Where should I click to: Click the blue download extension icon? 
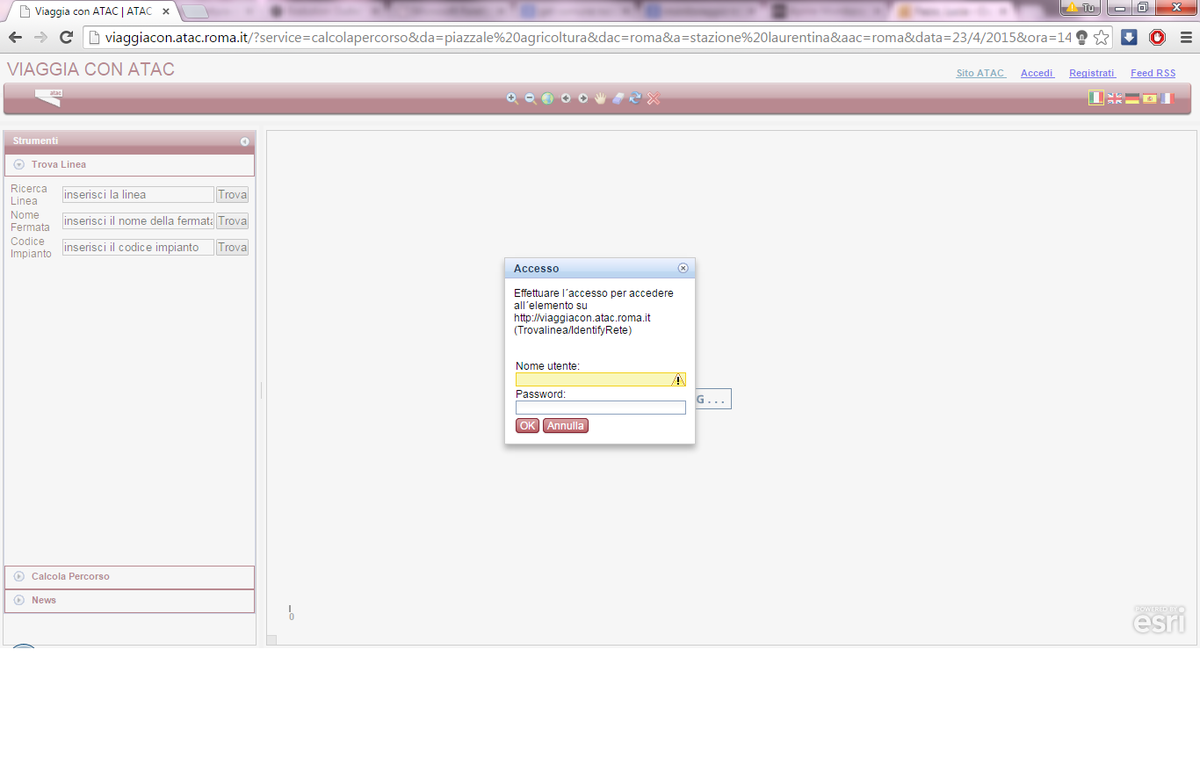tap(1129, 38)
